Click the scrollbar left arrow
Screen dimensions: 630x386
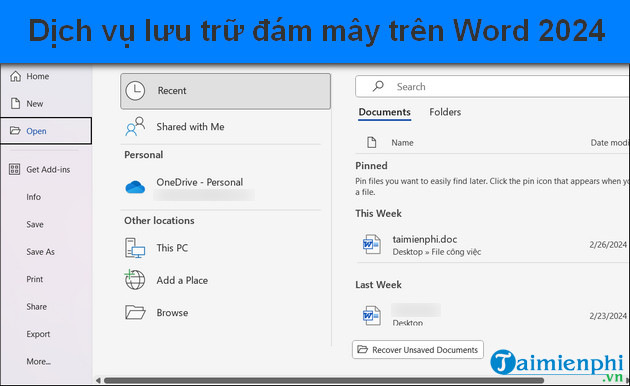click(98, 380)
